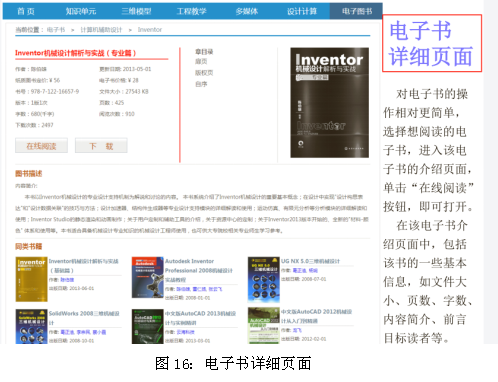Select the 电子图书 tab
This screenshot has height=382, width=498.
coord(356,11)
